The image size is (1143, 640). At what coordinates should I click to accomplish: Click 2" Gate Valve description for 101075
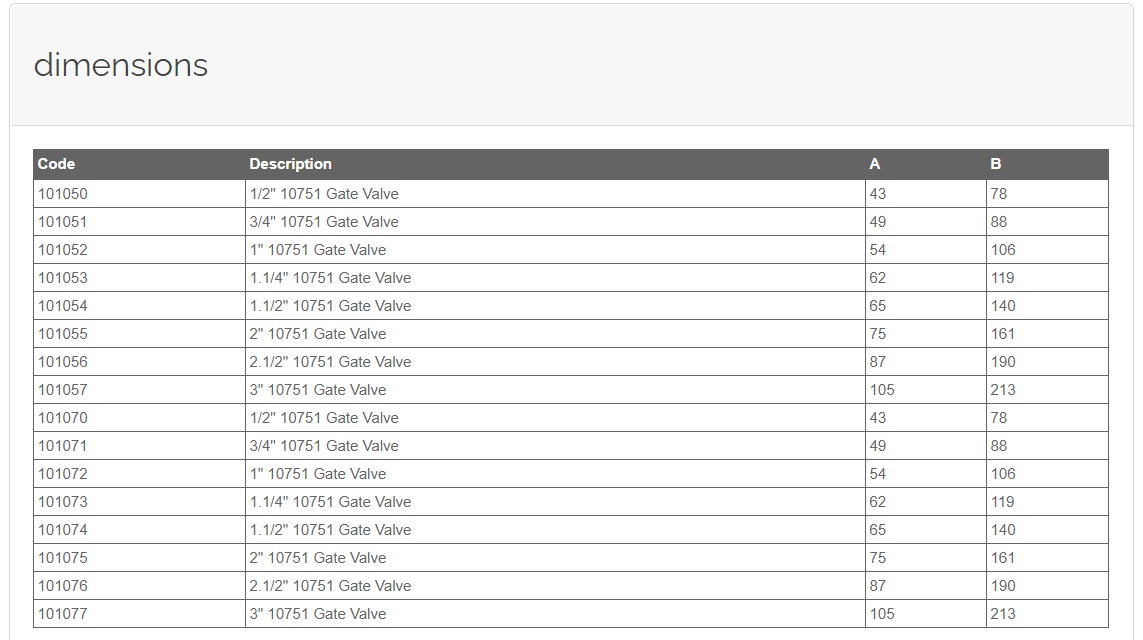[x=318, y=558]
